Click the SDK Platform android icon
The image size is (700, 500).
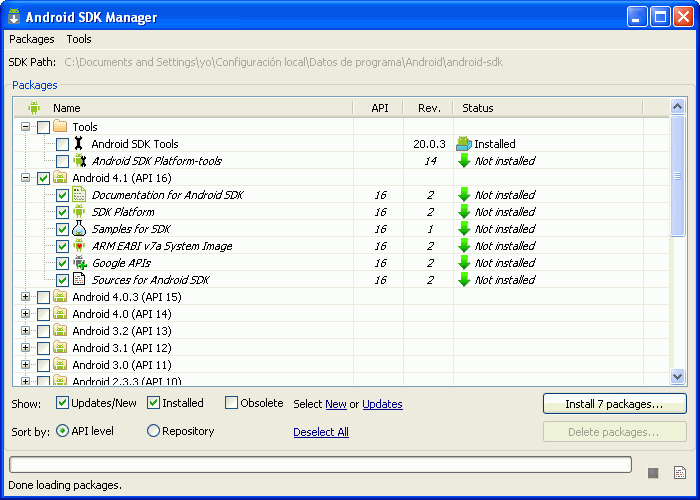pos(79,211)
